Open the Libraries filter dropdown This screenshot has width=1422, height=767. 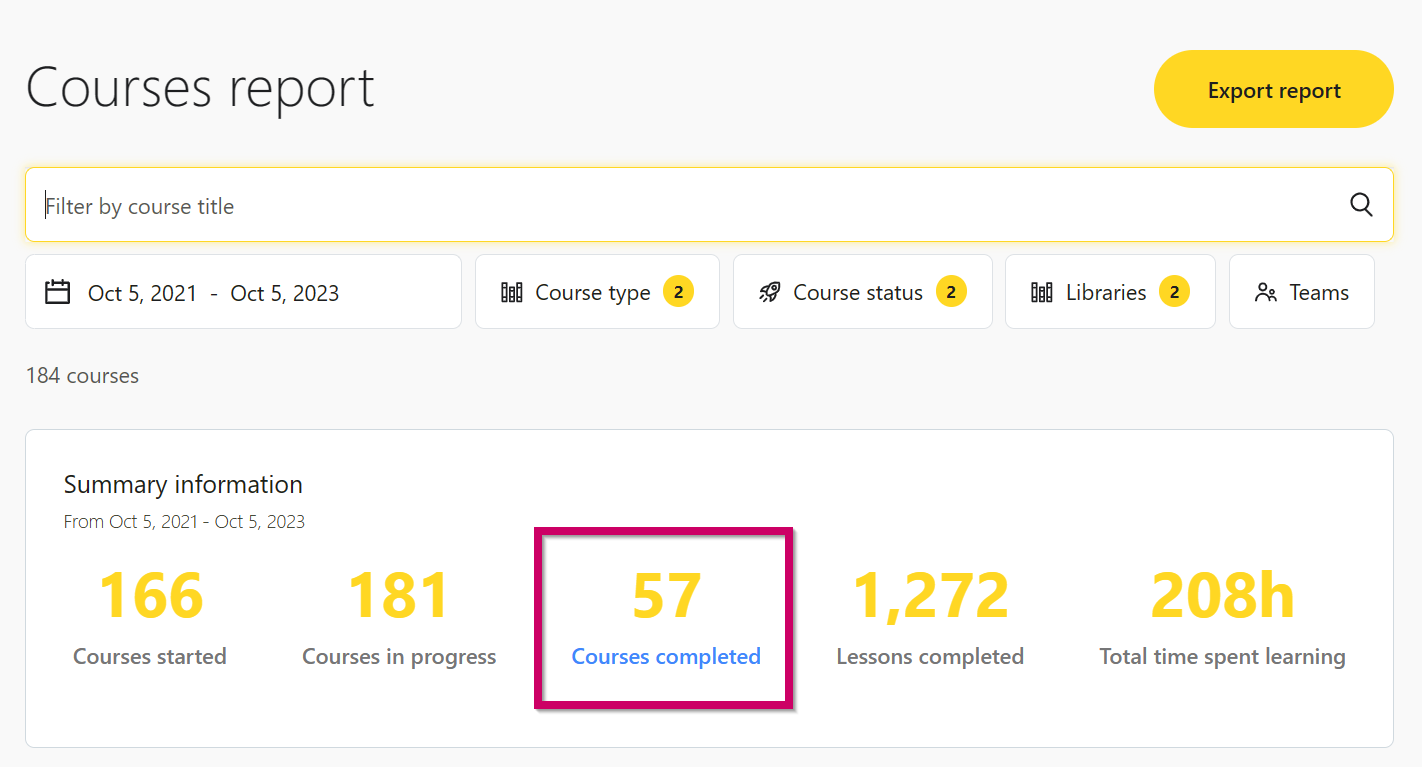(1110, 292)
